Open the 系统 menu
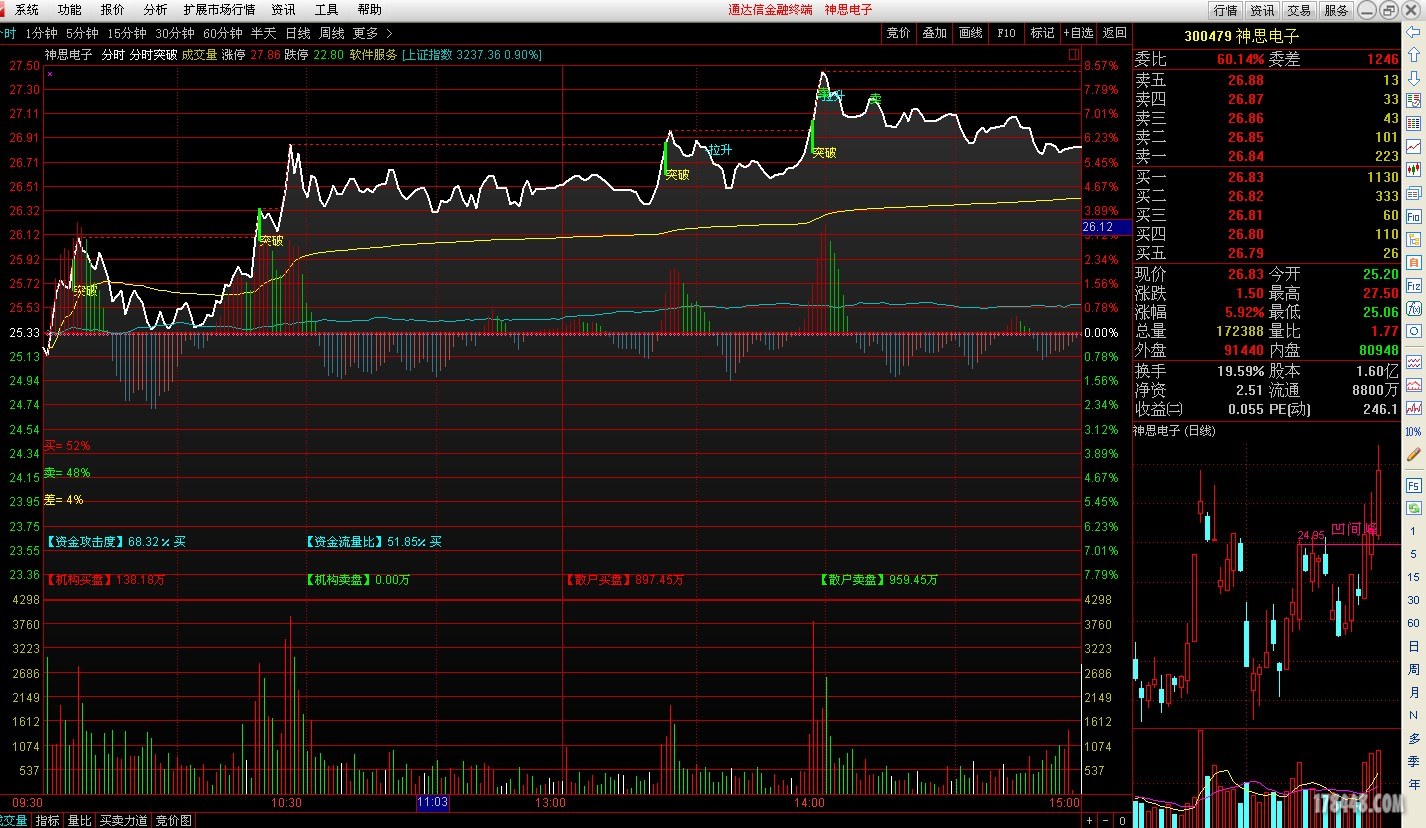1426x828 pixels. (x=27, y=9)
